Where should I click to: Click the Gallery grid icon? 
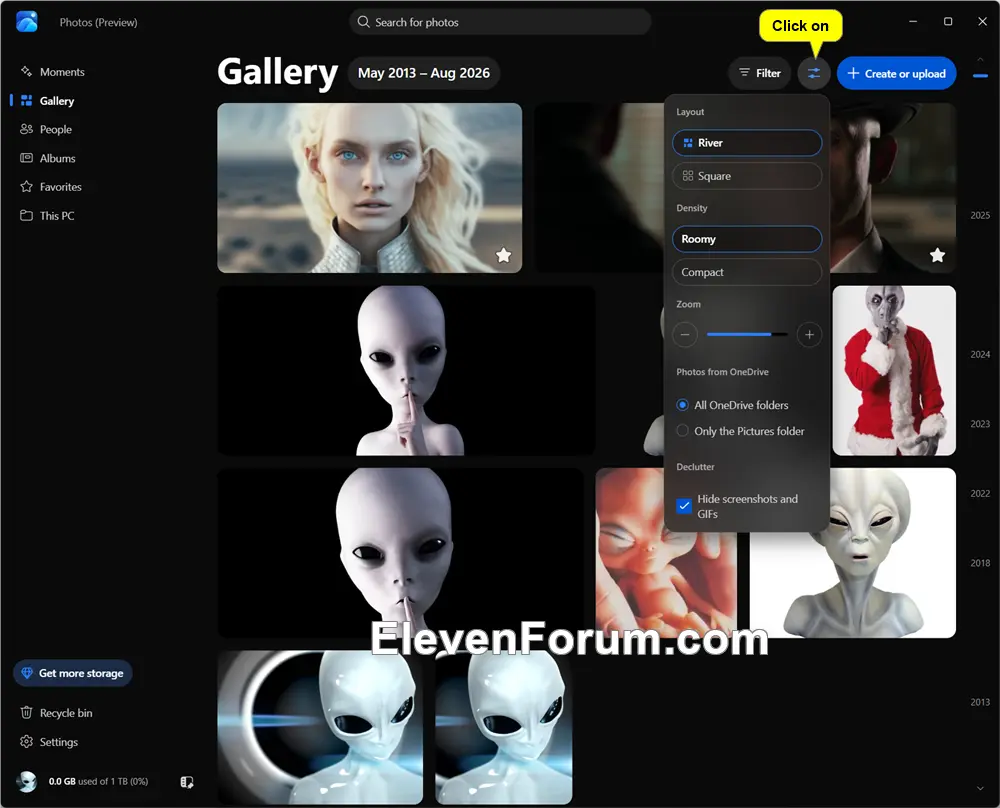click(x=26, y=101)
